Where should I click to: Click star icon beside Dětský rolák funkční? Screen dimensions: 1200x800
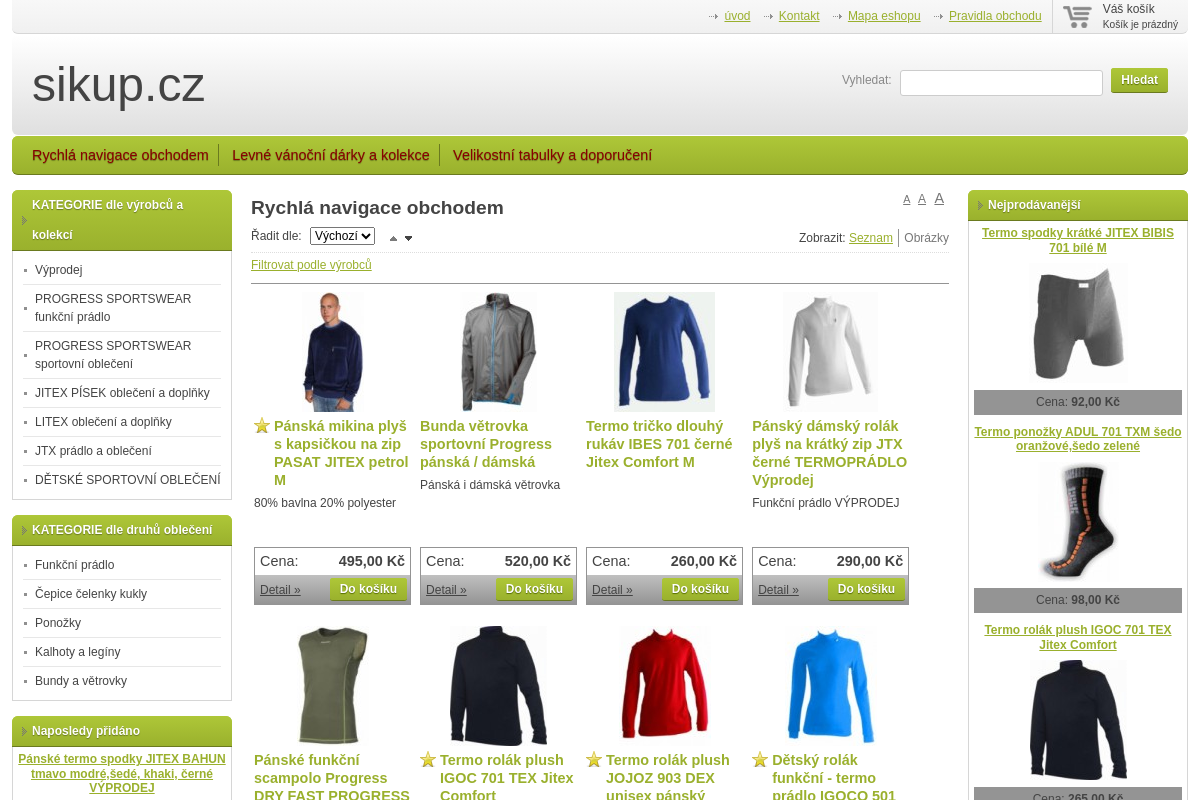pos(760,760)
